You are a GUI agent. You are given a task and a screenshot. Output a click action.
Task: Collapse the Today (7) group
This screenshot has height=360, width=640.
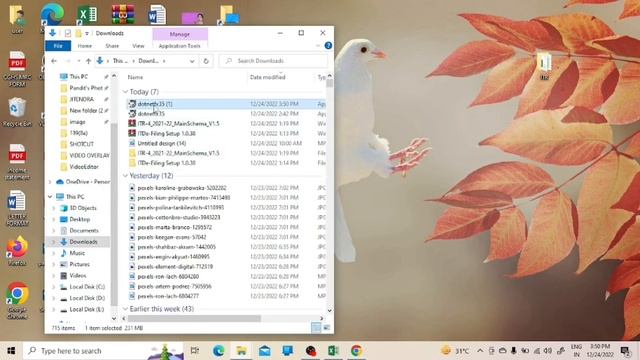(x=125, y=92)
